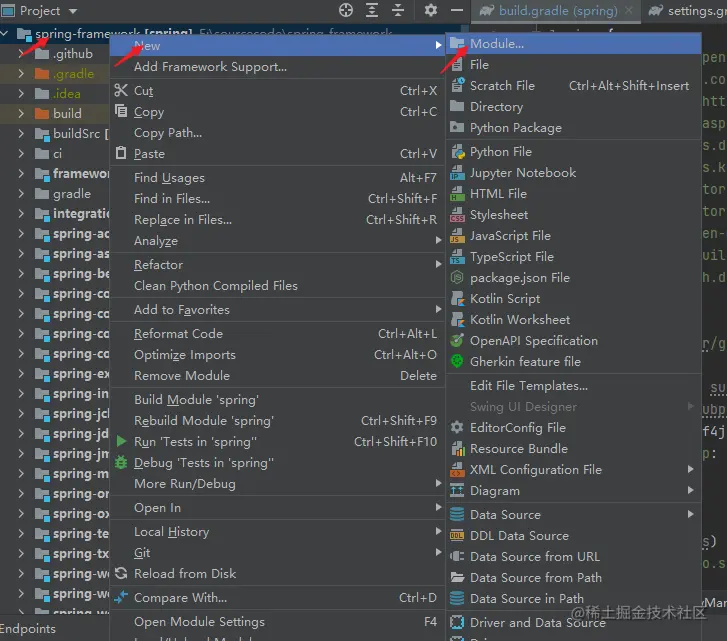This screenshot has width=727, height=641.
Task: Expand the gradle folder
Action: 21,193
